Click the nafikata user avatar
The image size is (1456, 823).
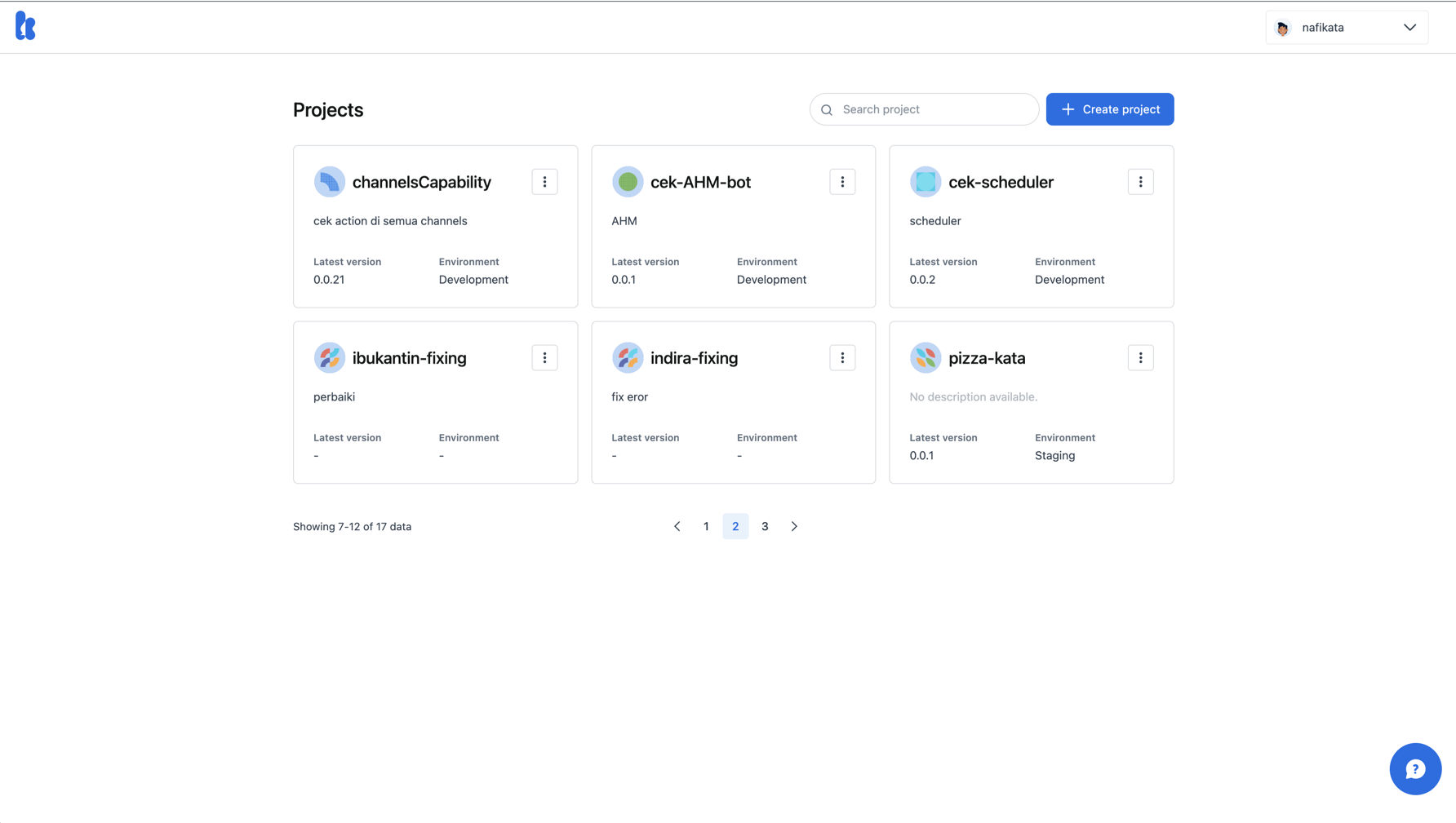(1283, 28)
